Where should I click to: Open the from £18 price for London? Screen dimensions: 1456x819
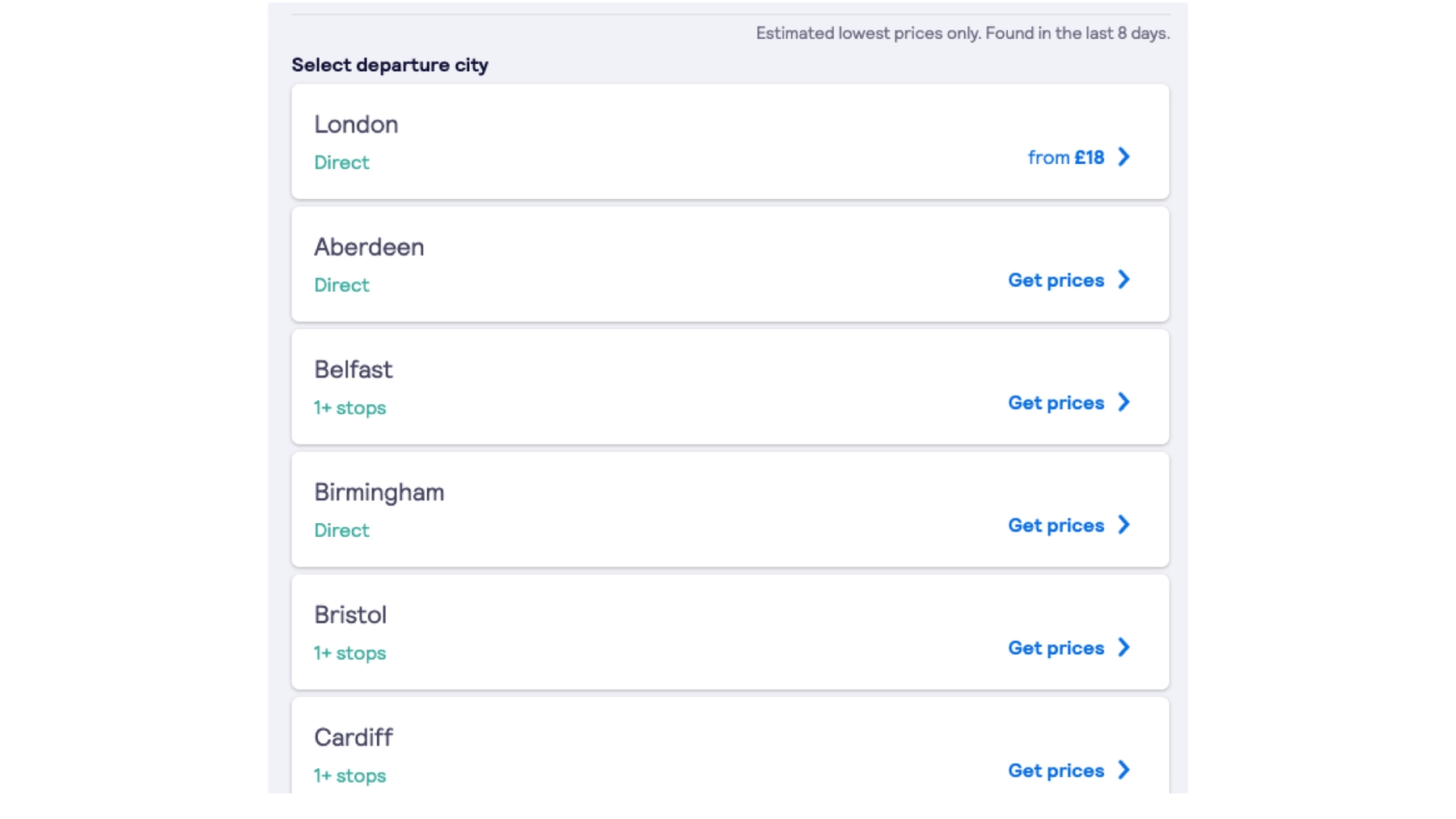tap(1065, 158)
